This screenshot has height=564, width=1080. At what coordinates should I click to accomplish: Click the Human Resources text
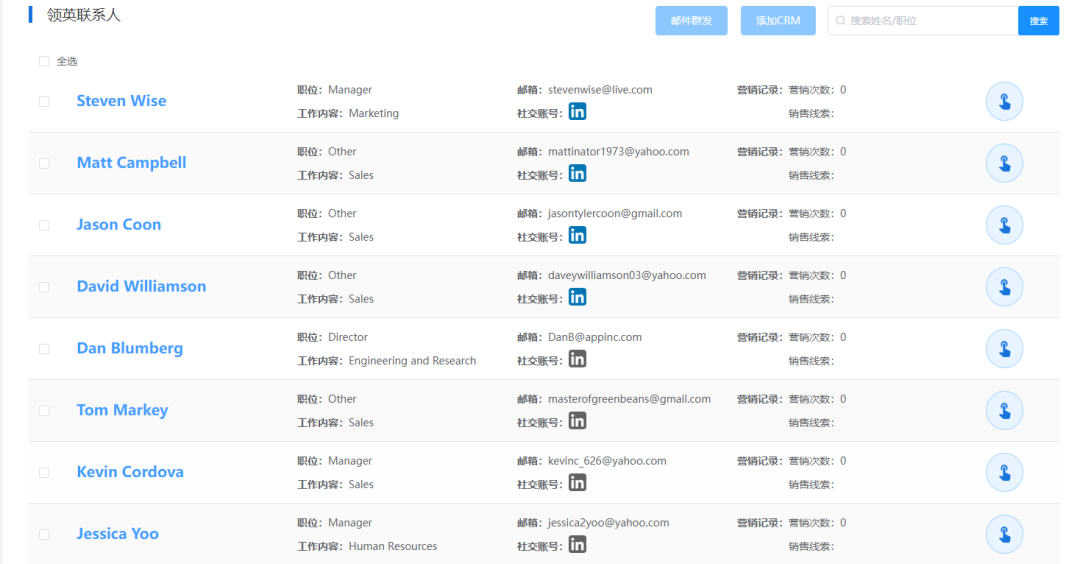click(x=393, y=546)
